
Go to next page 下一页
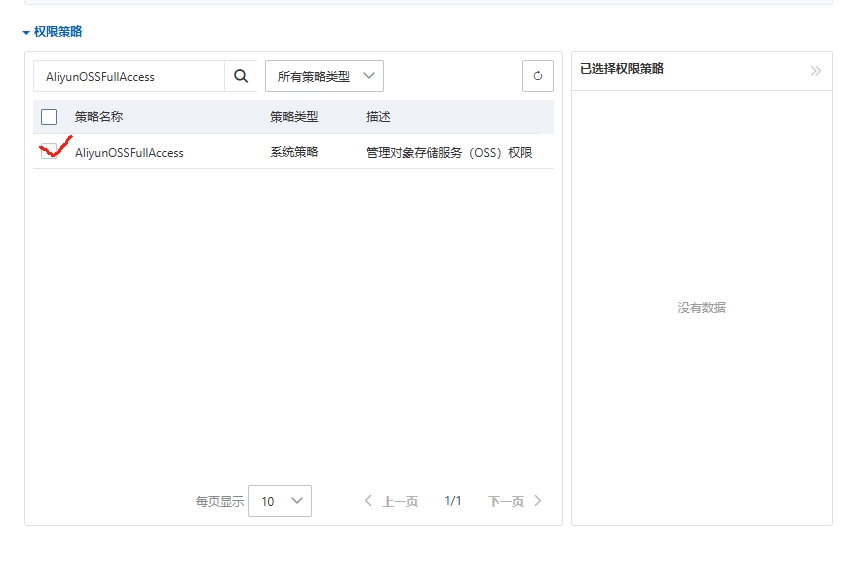(514, 501)
